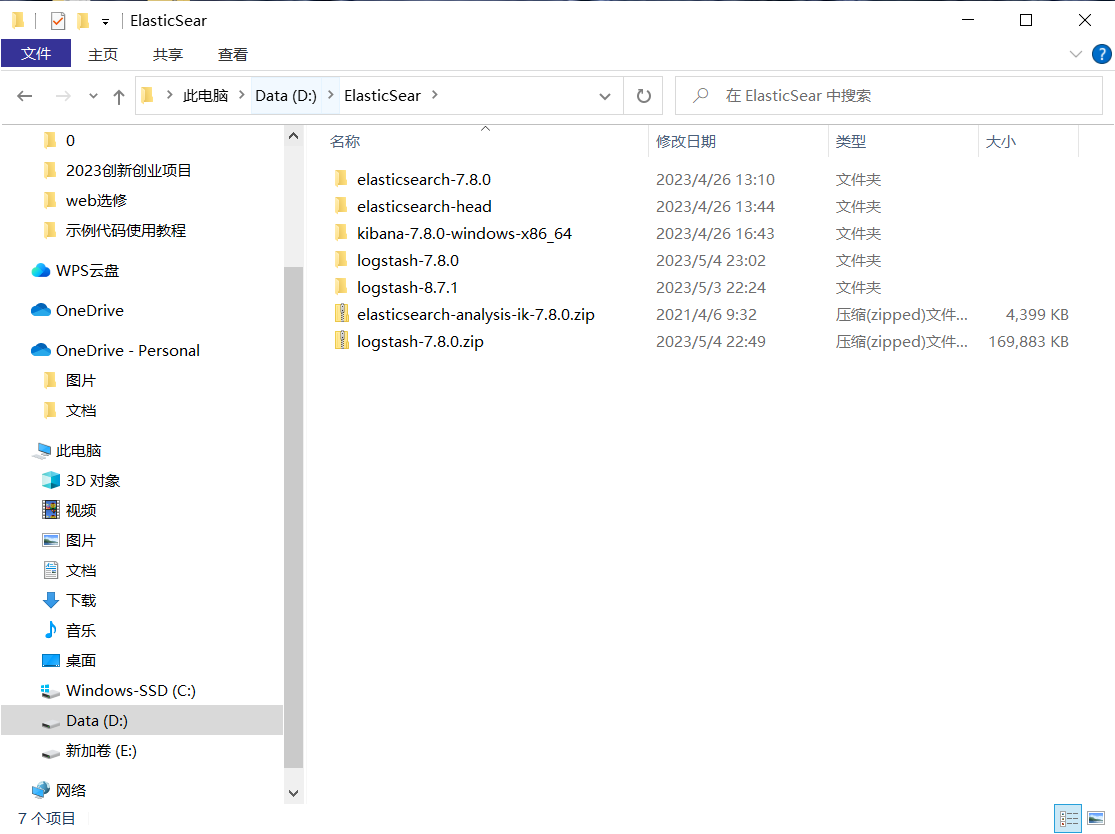Open 视频 in navigation pane

click(x=80, y=510)
